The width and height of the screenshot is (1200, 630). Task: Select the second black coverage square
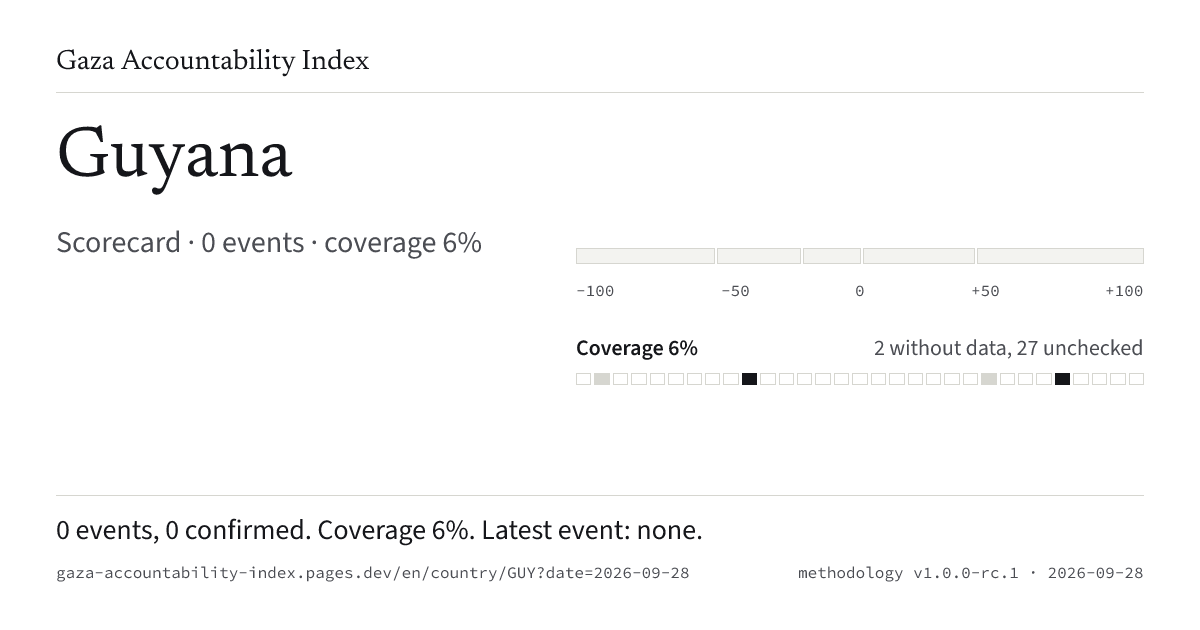(1062, 379)
